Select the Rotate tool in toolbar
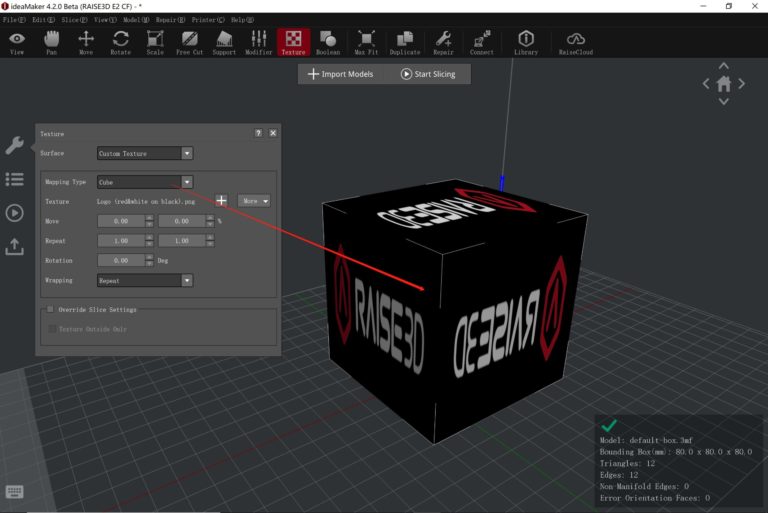Image resolution: width=768 pixels, height=513 pixels. point(120,41)
